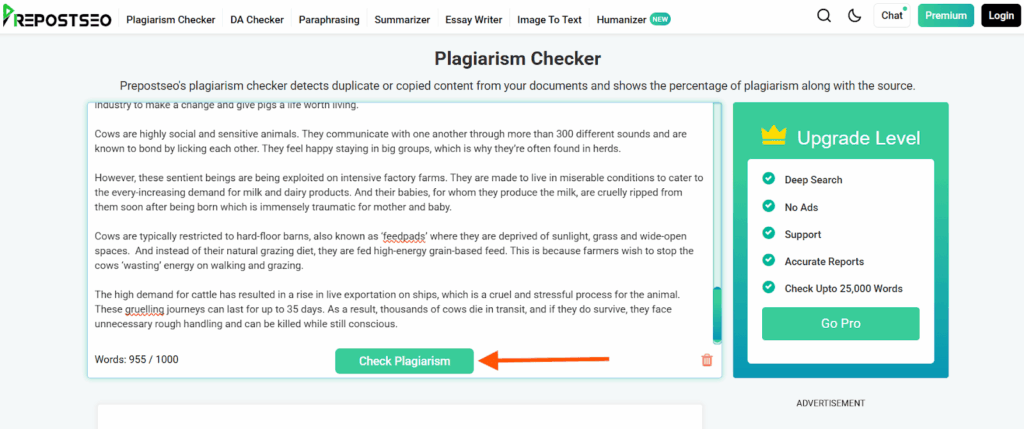This screenshot has height=429, width=1024.
Task: Click the Check Plagiarism button
Action: (404, 361)
